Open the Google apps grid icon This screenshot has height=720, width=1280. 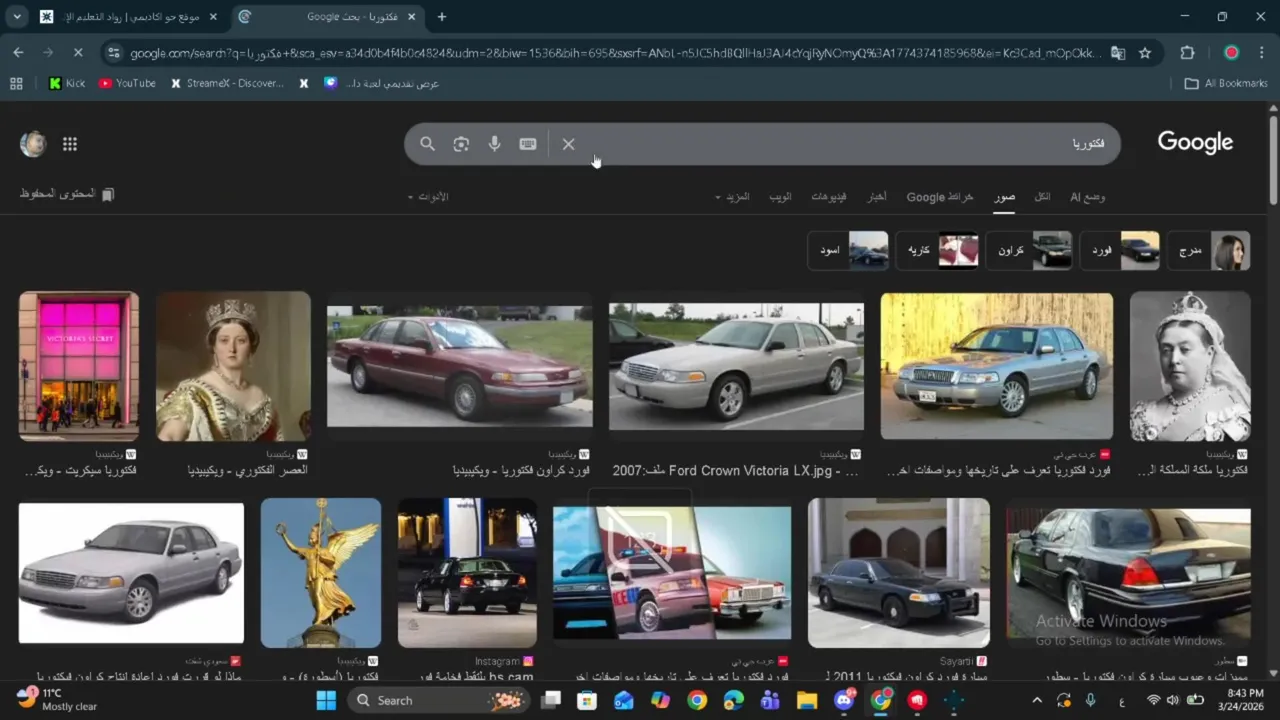coord(70,144)
